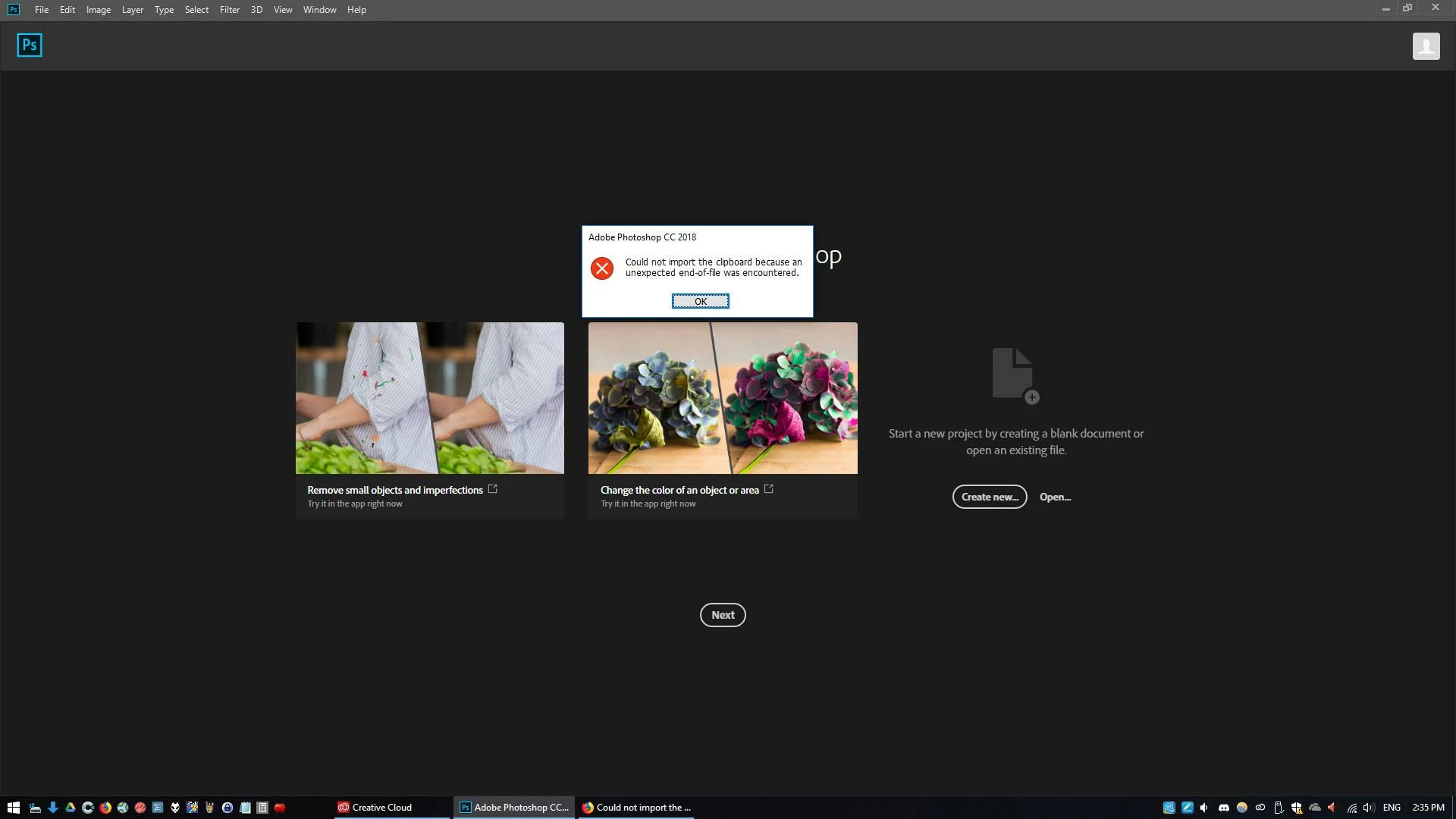Open the 3D menu
The image size is (1456, 819).
point(256,10)
